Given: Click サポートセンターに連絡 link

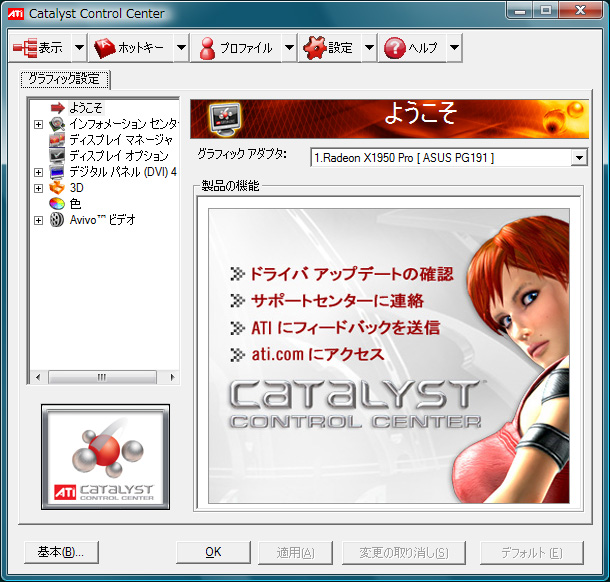Looking at the screenshot, I should (337, 301).
